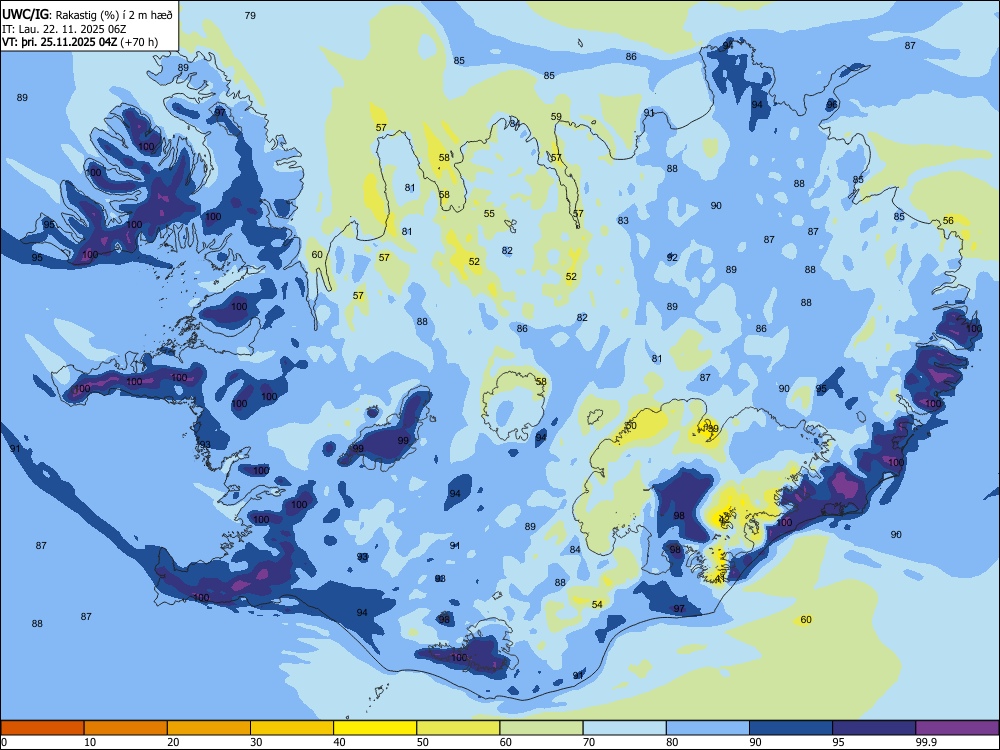Select the medium blue 90–95 legend swatch
This screenshot has width=1000, height=750.
[791, 728]
